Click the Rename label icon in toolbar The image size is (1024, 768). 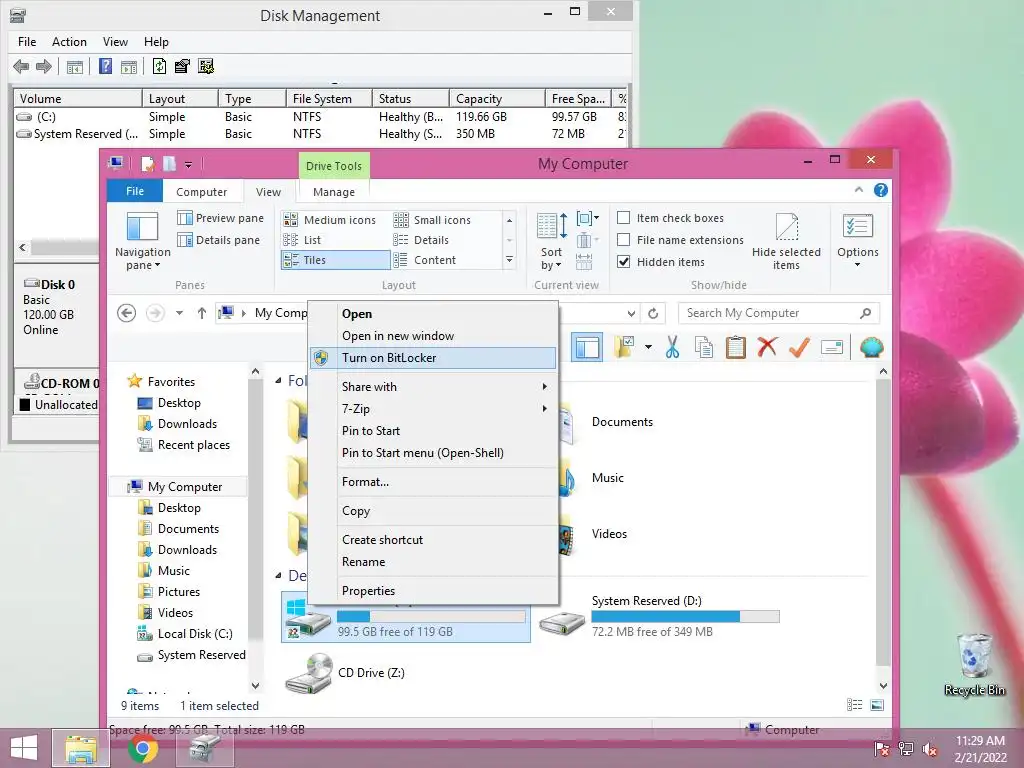(x=831, y=347)
